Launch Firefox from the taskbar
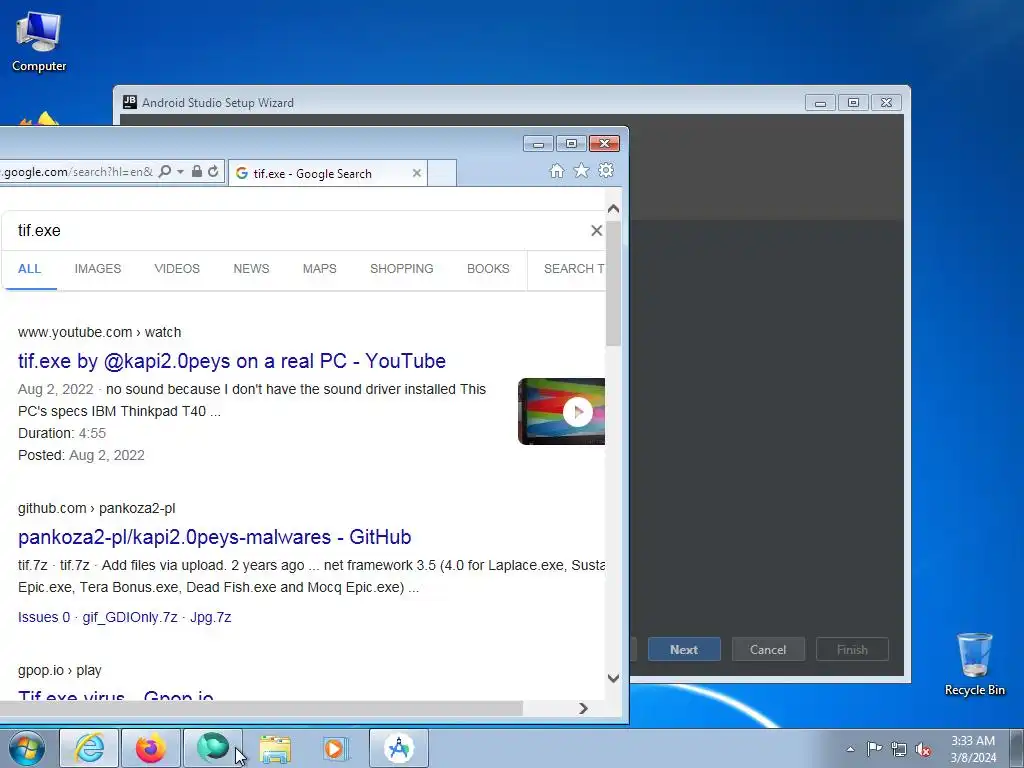1024x768 pixels. (x=150, y=748)
